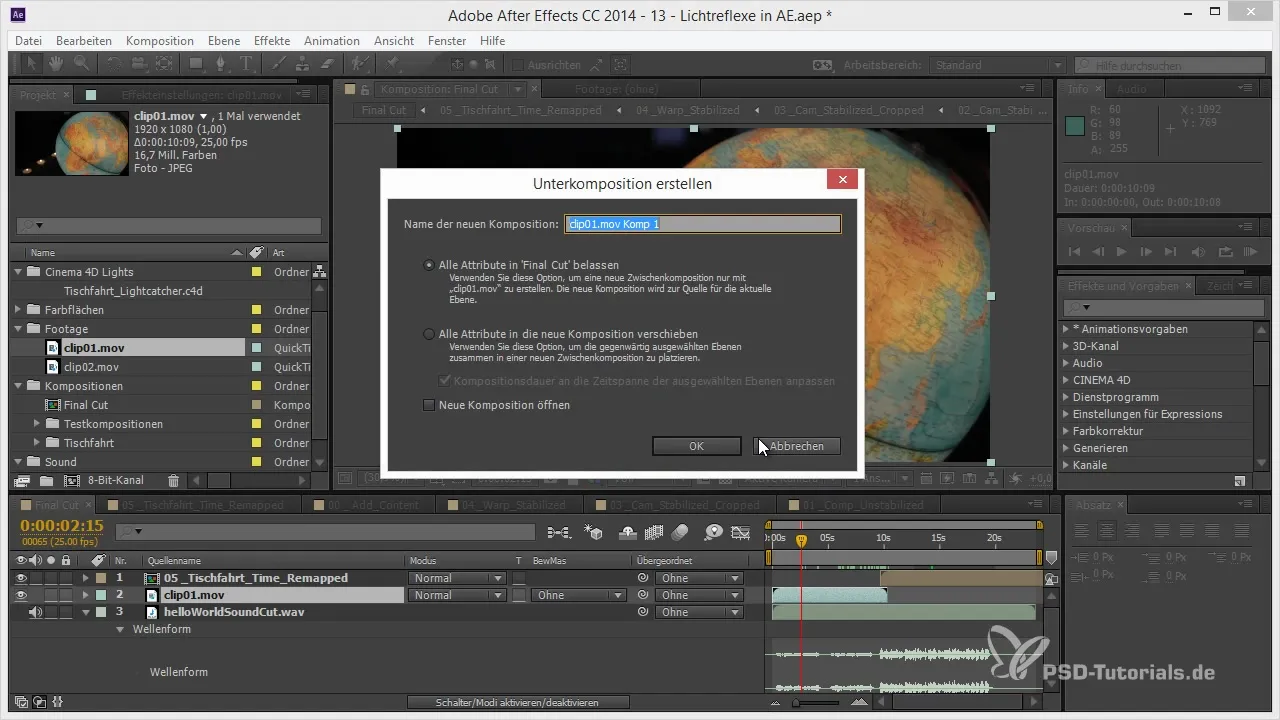Click the new folder icon in Project panel
The image size is (1280, 720).
click(46, 481)
